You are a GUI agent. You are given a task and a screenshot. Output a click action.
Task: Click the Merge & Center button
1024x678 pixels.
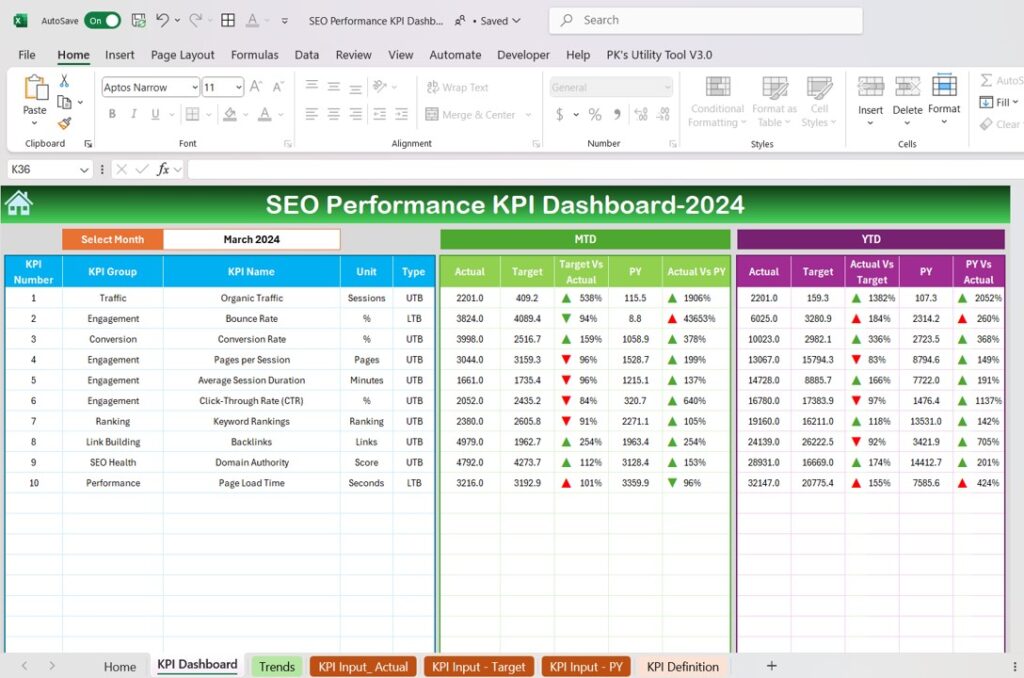tap(470, 115)
